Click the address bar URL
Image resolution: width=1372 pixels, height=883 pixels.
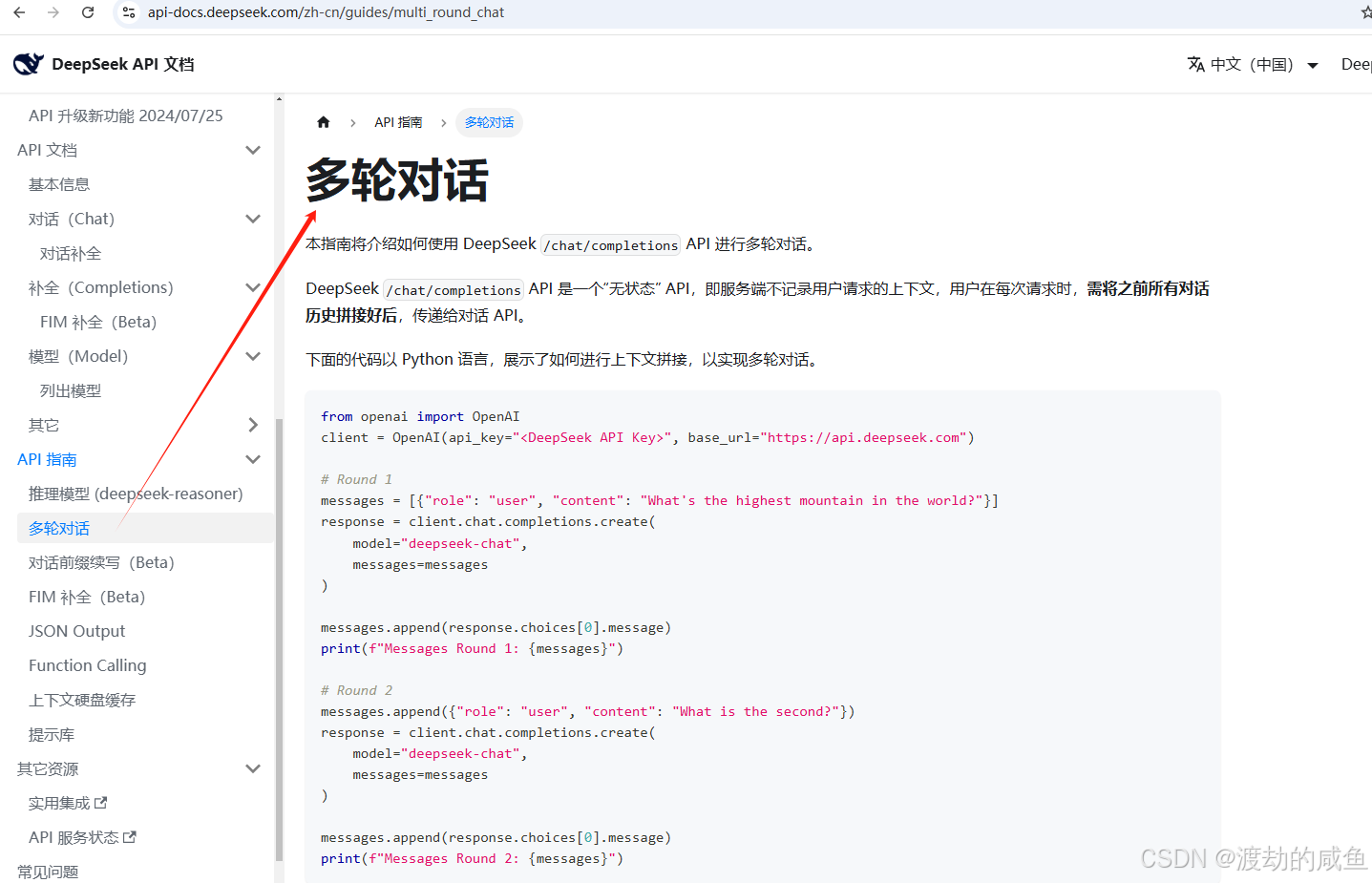[x=326, y=12]
